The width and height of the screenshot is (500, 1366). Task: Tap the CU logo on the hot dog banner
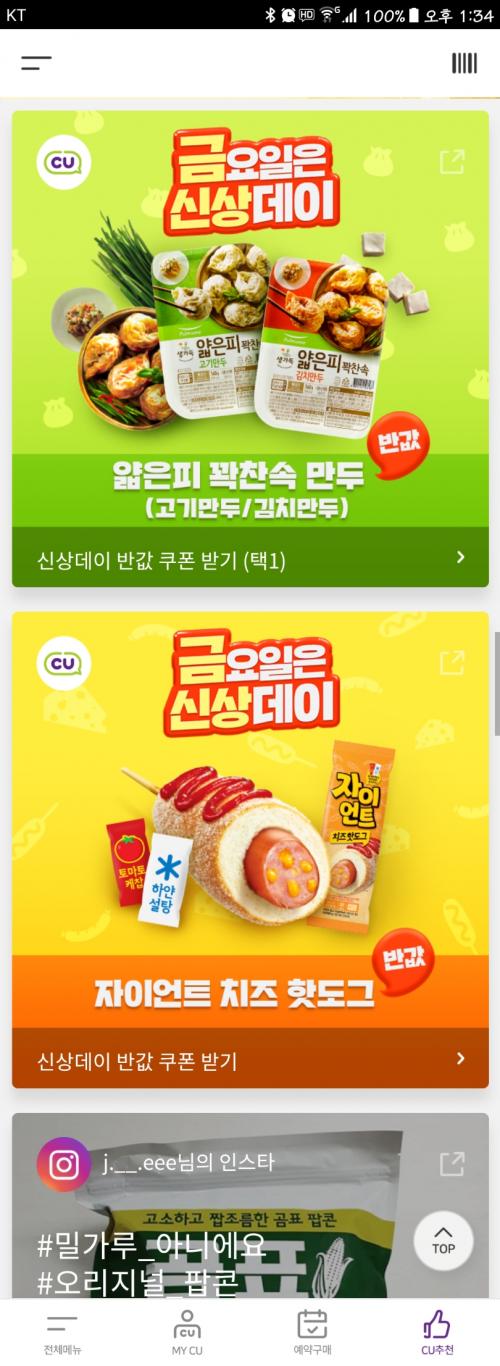pos(63,663)
